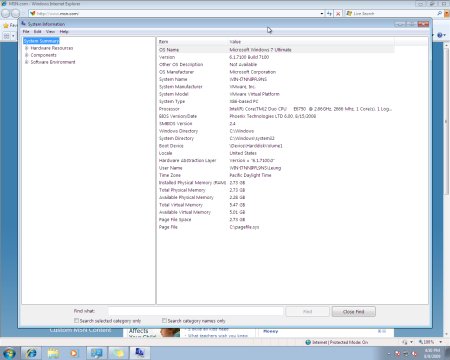Select SMBIOS Version row

(276, 123)
